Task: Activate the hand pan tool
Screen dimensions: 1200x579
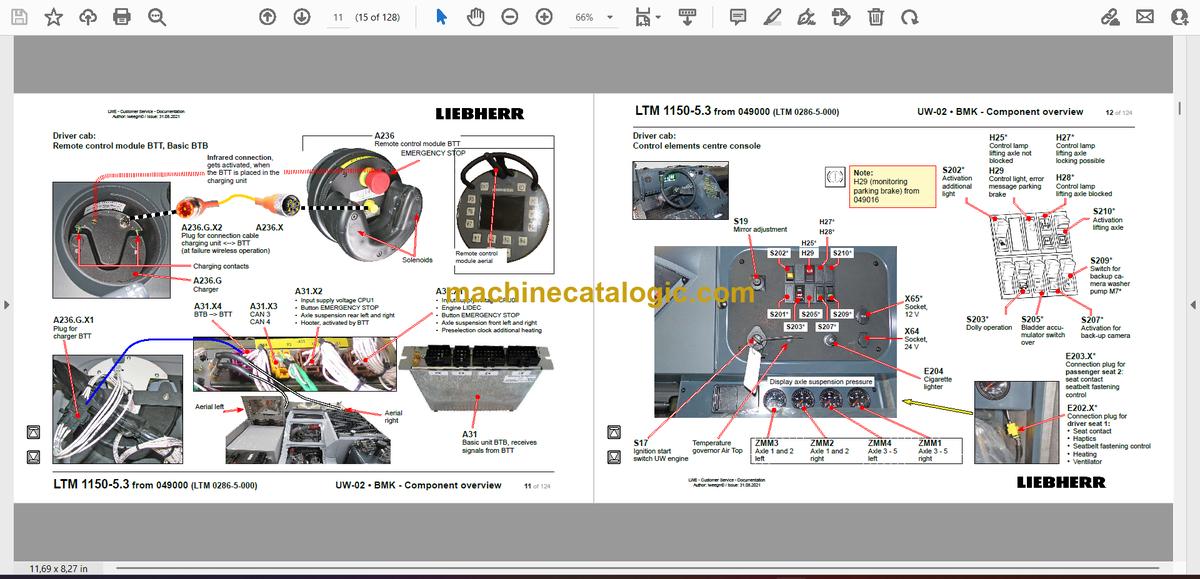Action: click(x=476, y=17)
